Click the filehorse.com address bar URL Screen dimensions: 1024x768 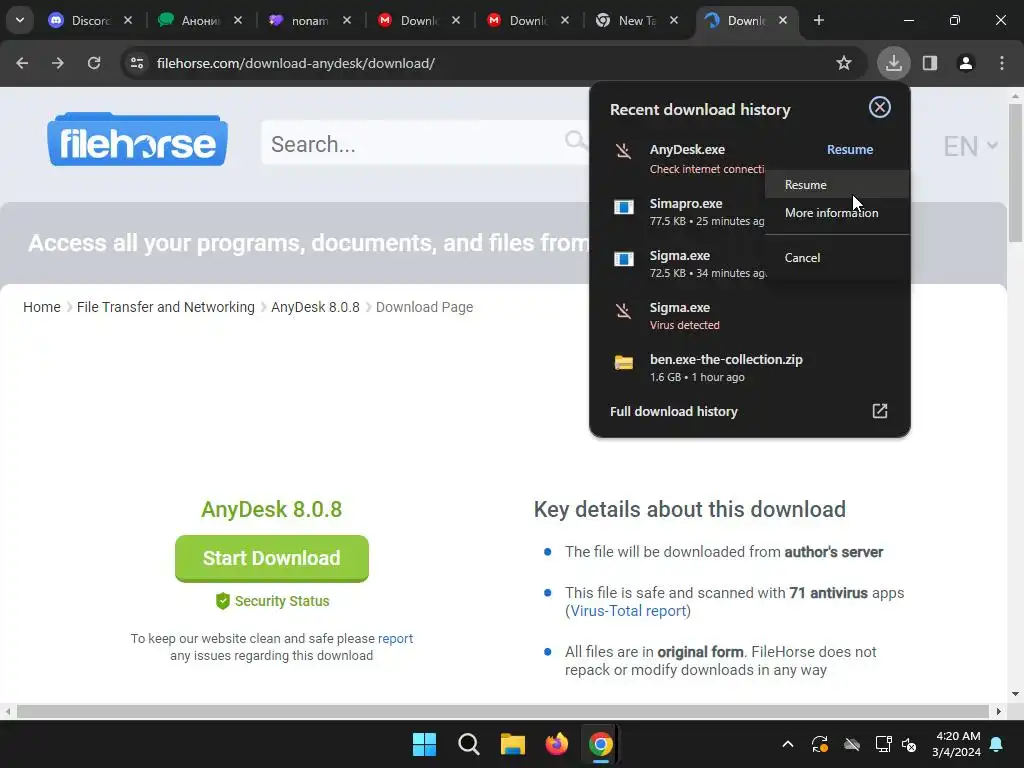(x=296, y=63)
